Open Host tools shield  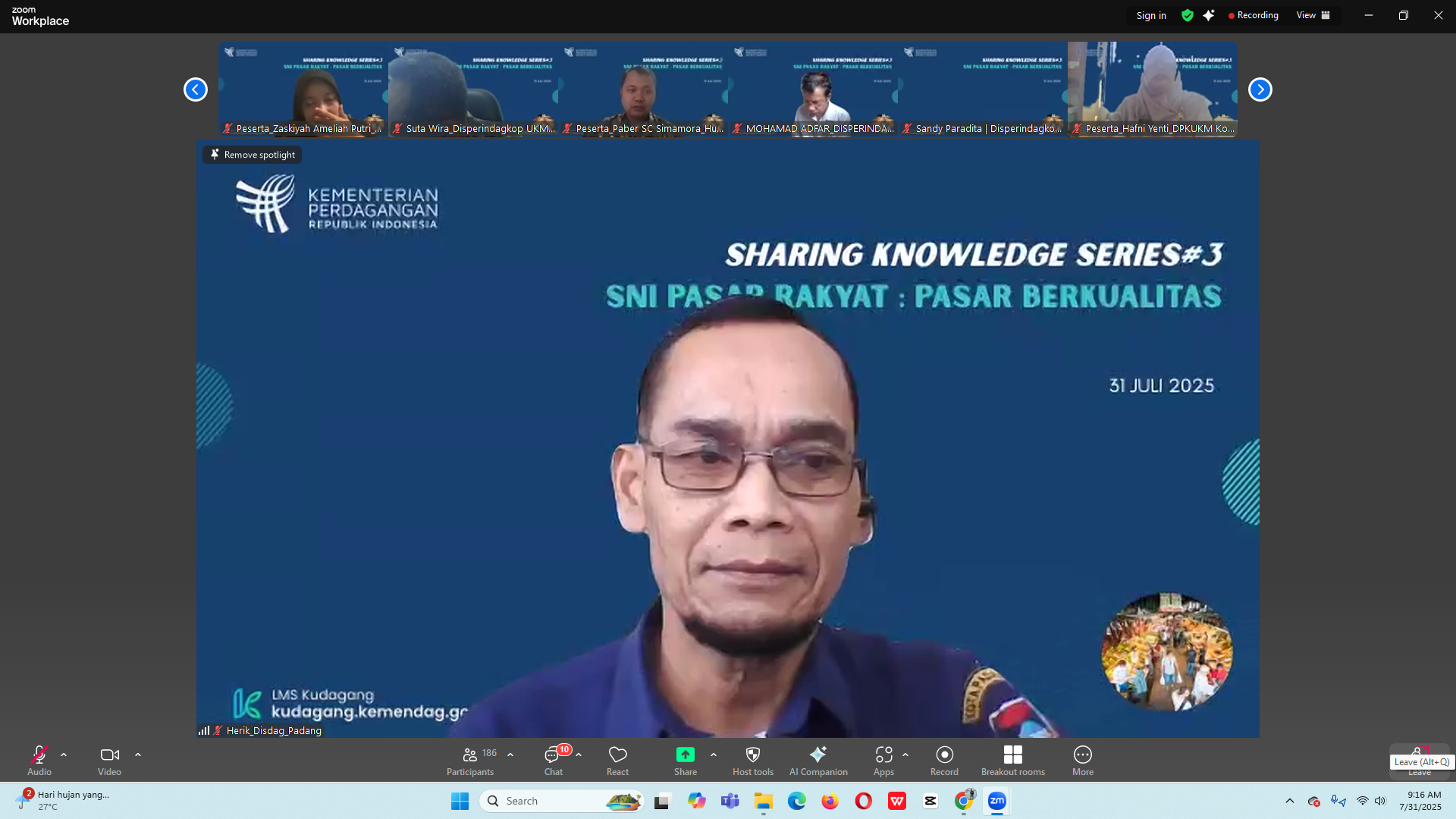coord(753,761)
